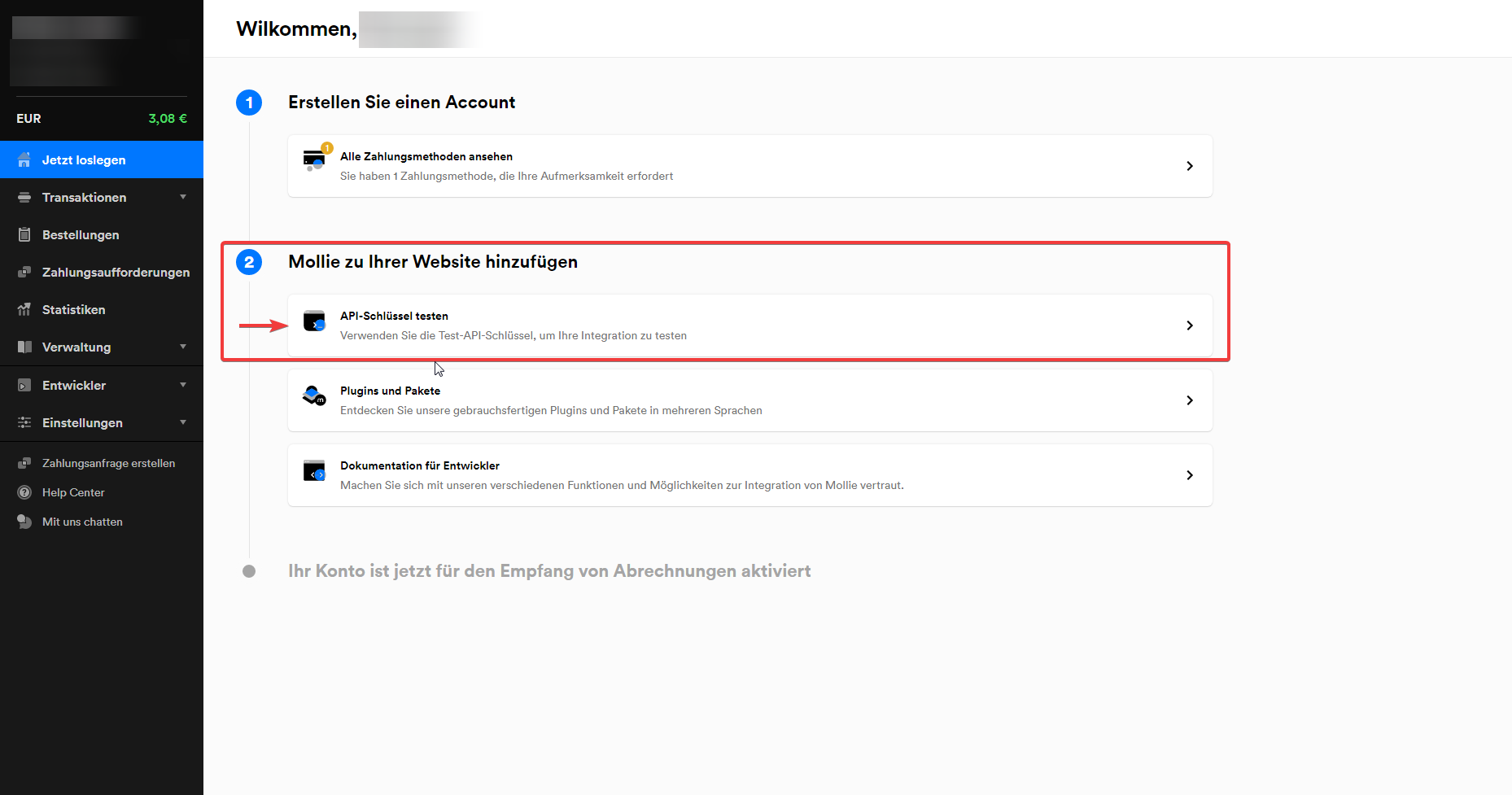Click 'Machen Sie sich mit unseren' description

coord(622,485)
